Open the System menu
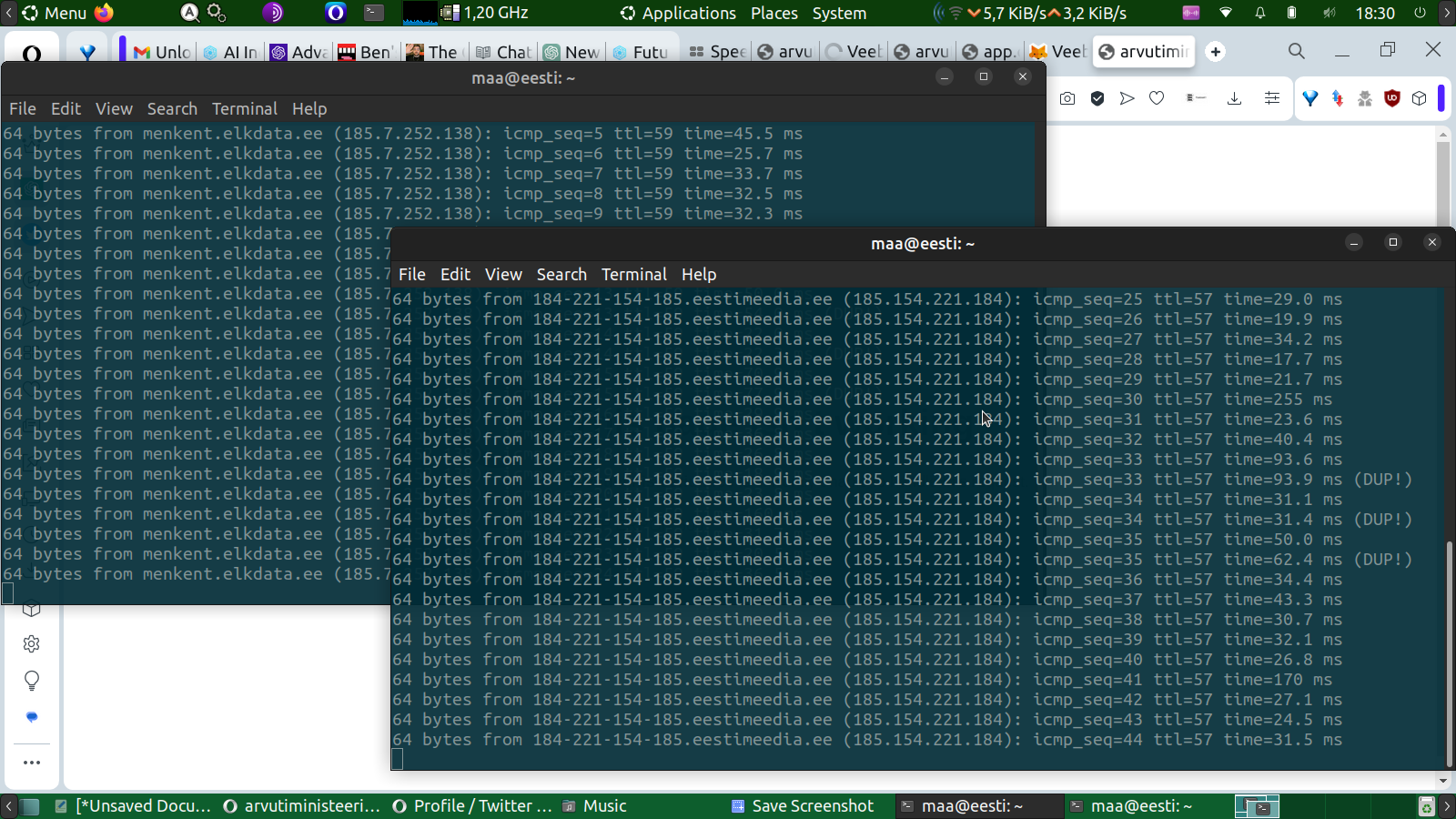This screenshot has height=819, width=1456. [839, 13]
